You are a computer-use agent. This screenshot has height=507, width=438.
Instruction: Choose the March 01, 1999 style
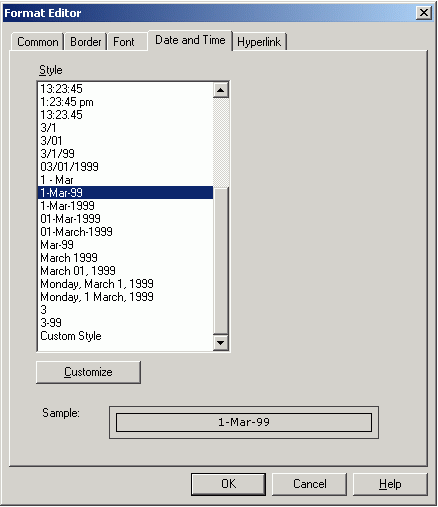pos(125,271)
